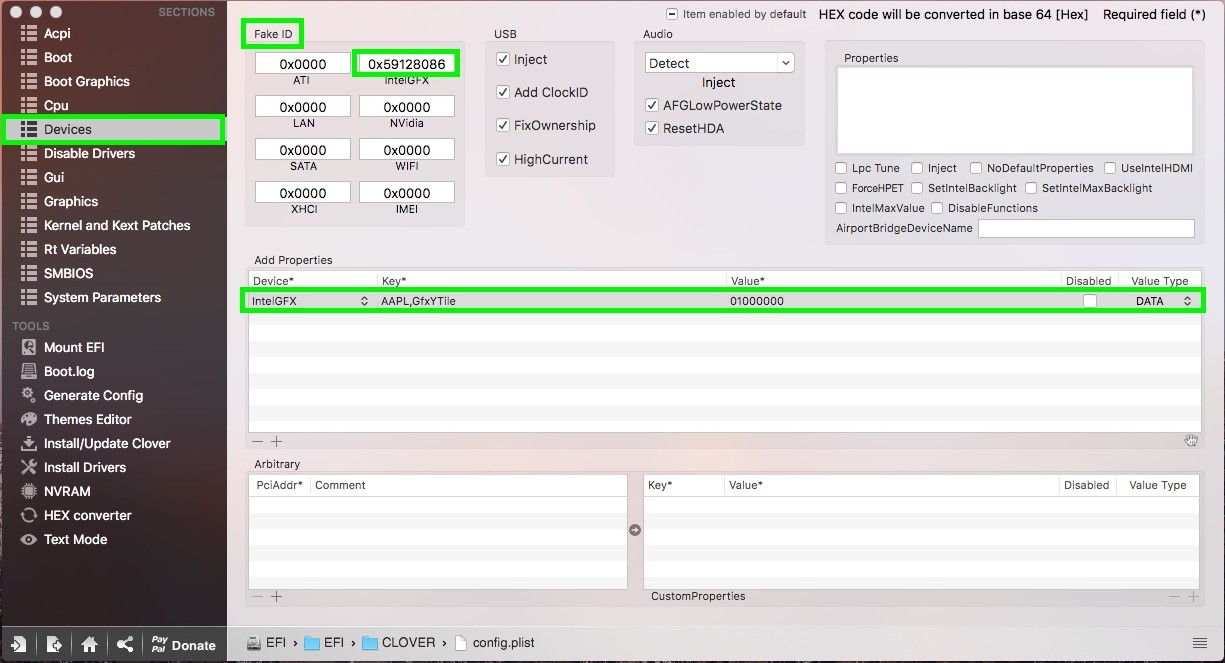Click the Install/Update Clover download icon
This screenshot has height=663, width=1225.
coord(28,443)
